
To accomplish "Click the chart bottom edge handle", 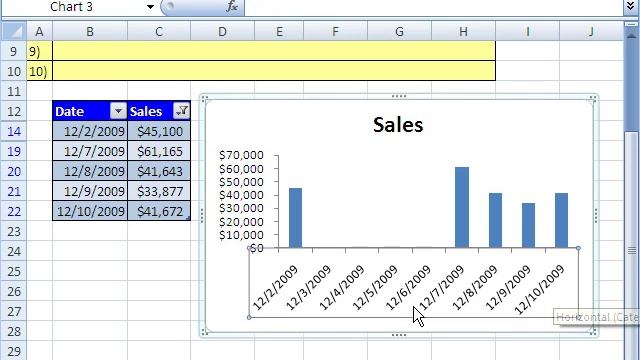I will tap(399, 335).
